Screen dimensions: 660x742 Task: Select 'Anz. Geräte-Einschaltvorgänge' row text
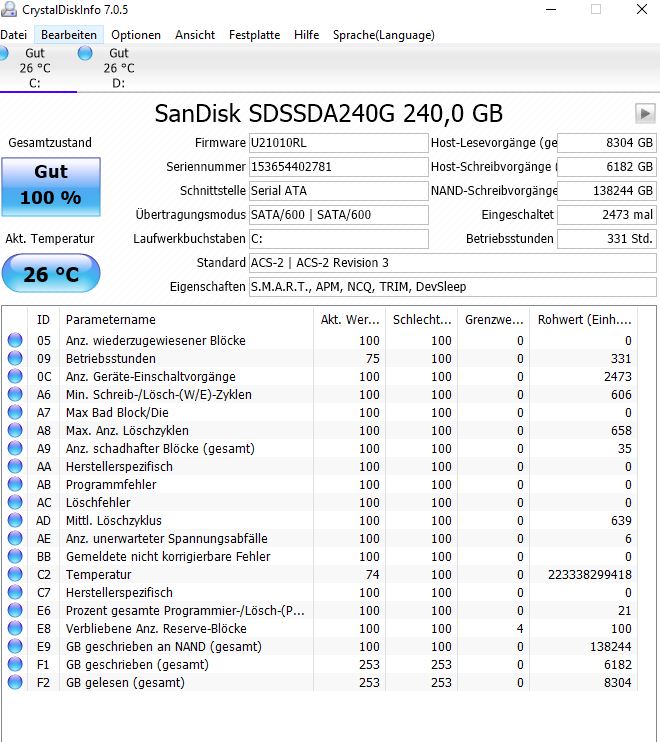pos(150,377)
